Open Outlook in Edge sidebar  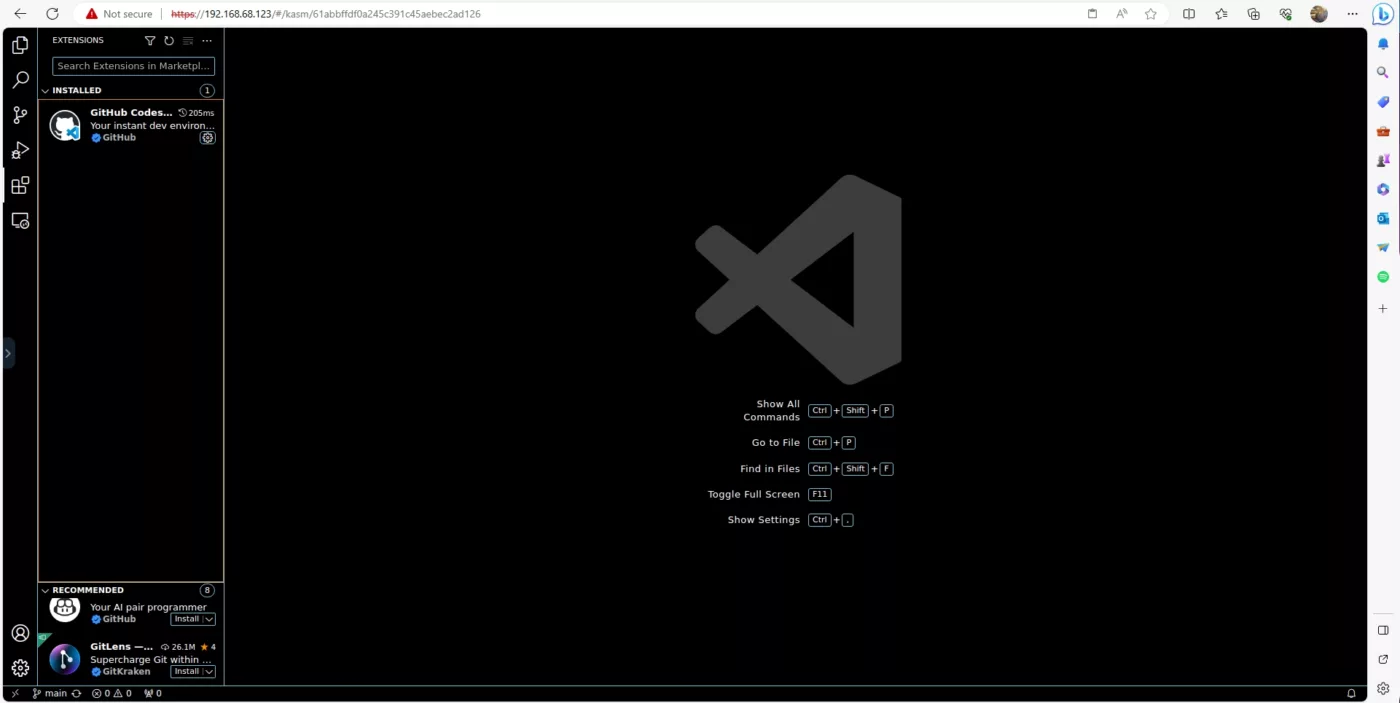click(1383, 218)
